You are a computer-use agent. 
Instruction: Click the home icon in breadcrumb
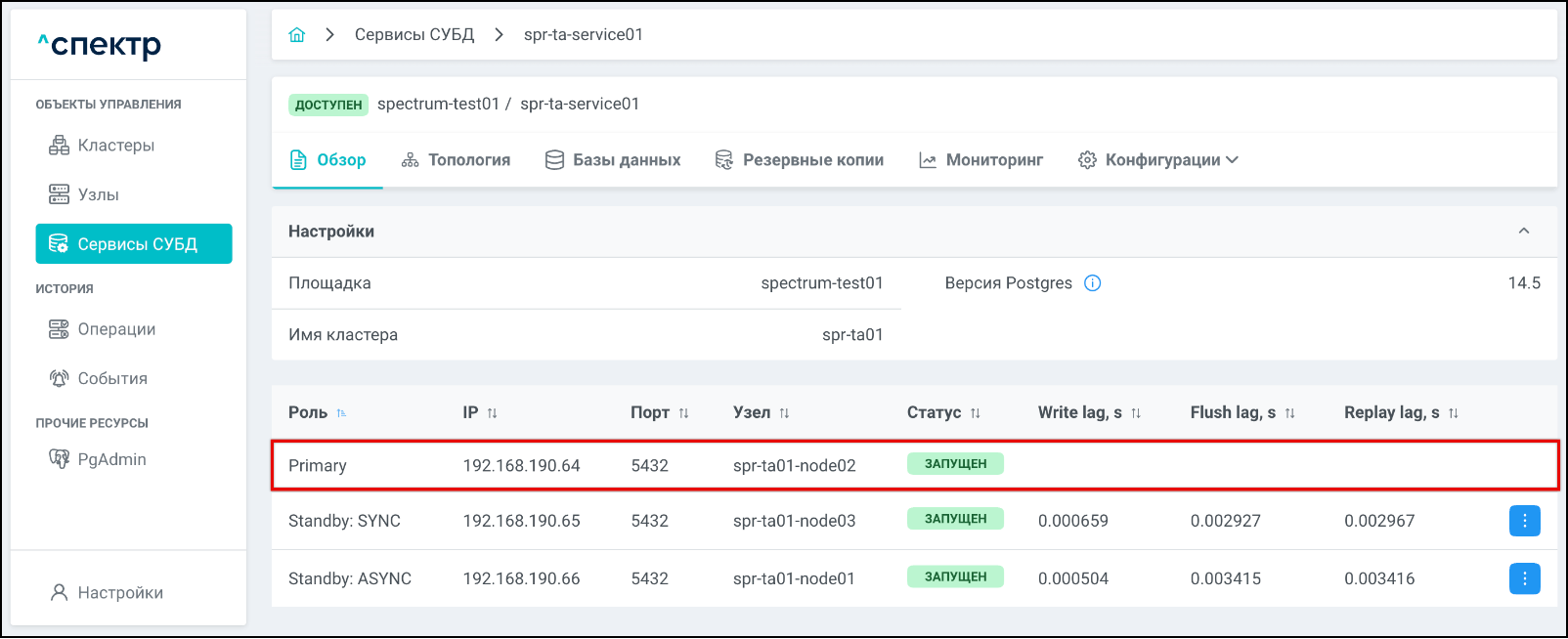(297, 35)
